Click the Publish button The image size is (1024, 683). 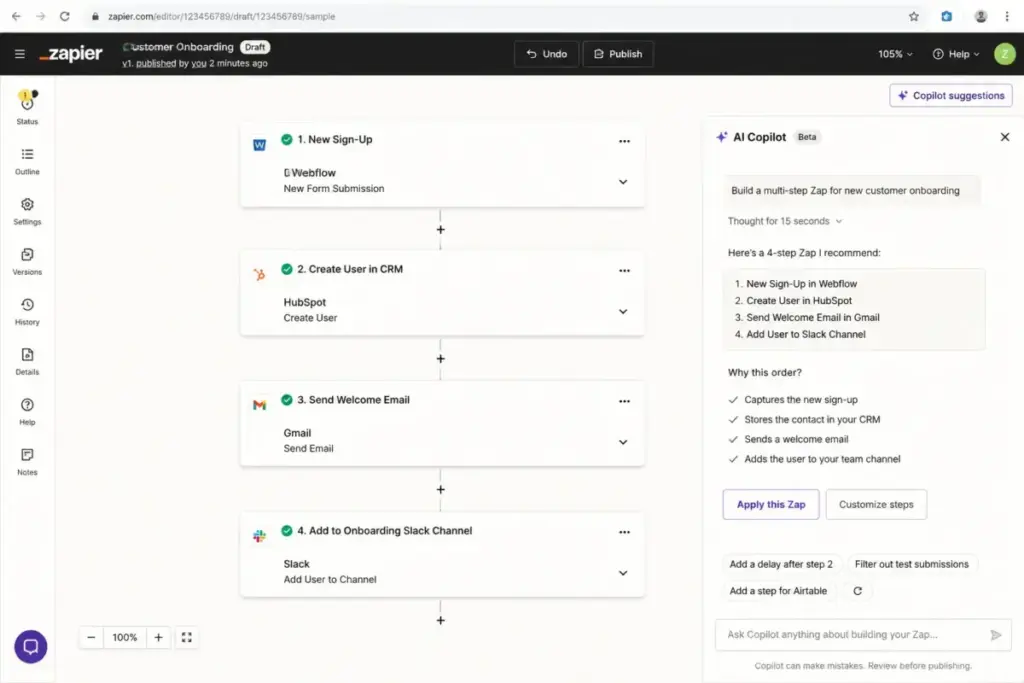pos(618,54)
